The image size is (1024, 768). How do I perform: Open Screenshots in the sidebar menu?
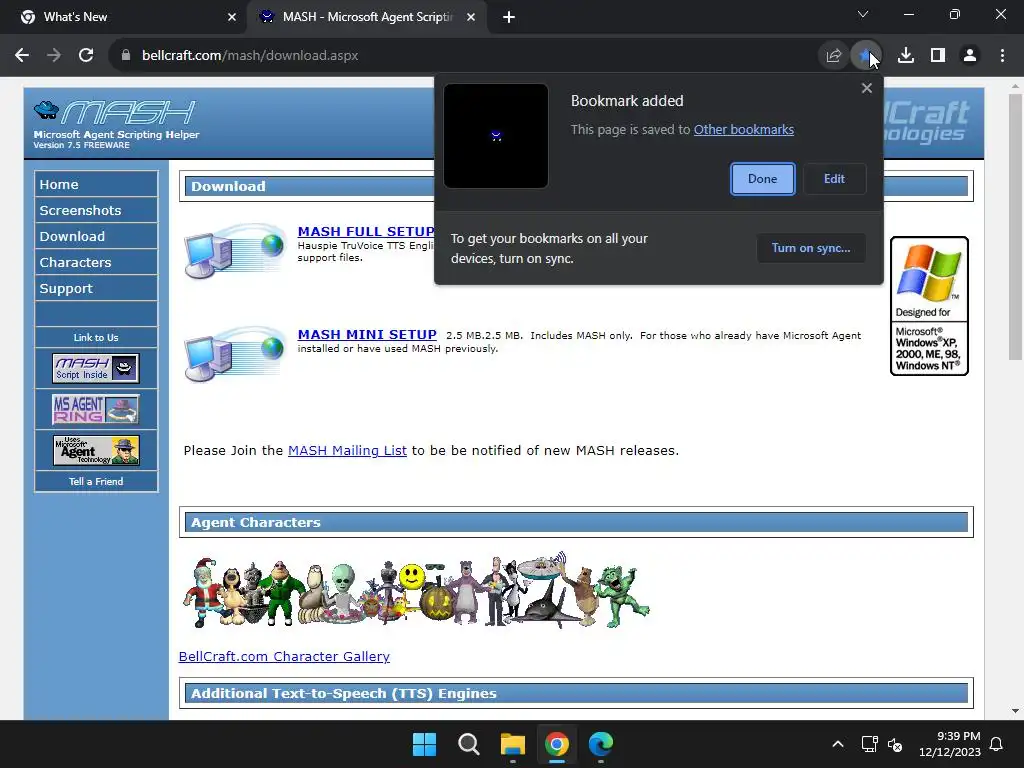pyautogui.click(x=96, y=210)
